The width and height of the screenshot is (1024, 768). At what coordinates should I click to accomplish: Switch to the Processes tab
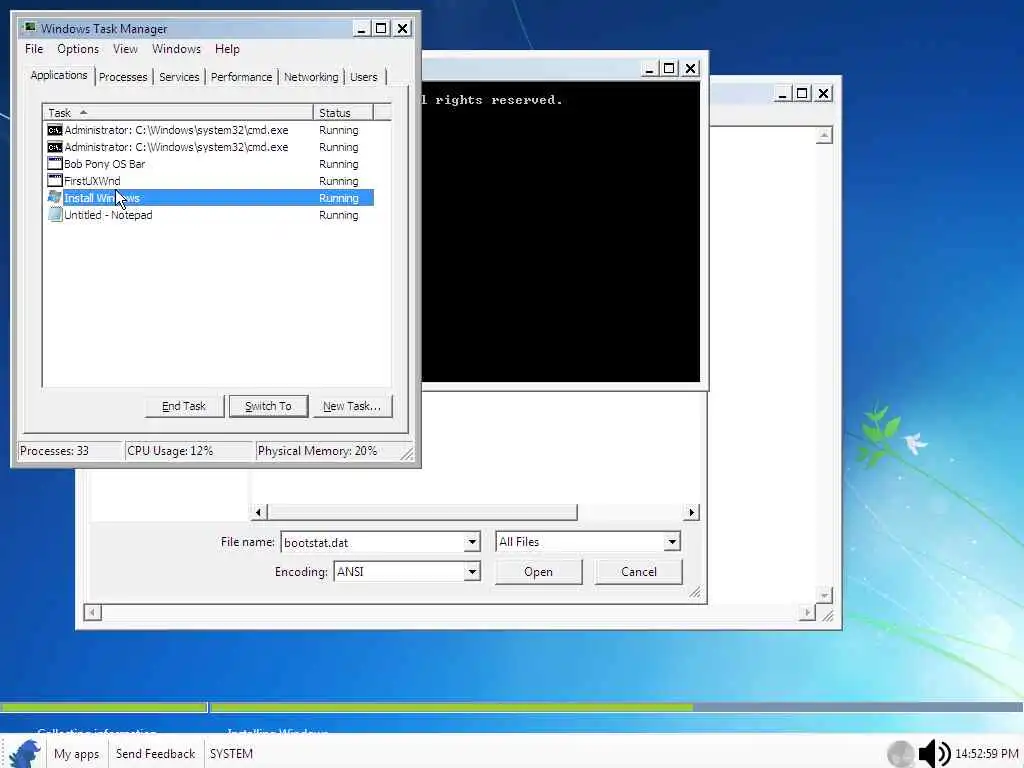coord(123,77)
